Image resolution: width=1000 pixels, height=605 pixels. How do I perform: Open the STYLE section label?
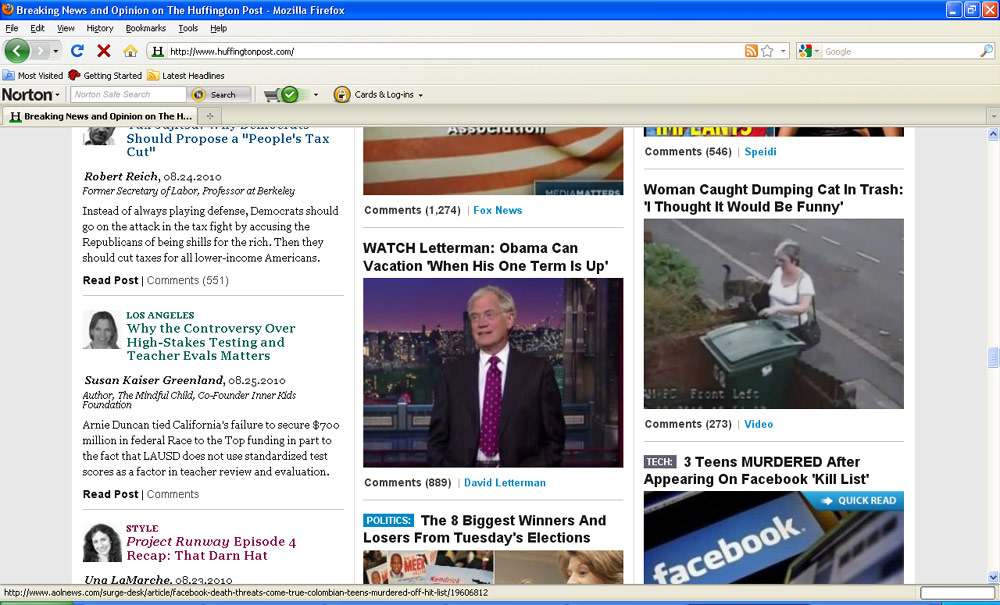pos(142,528)
